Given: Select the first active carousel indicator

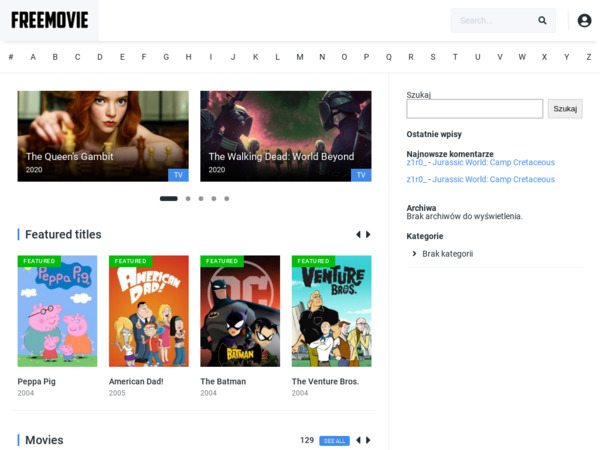Looking at the screenshot, I should pos(169,199).
